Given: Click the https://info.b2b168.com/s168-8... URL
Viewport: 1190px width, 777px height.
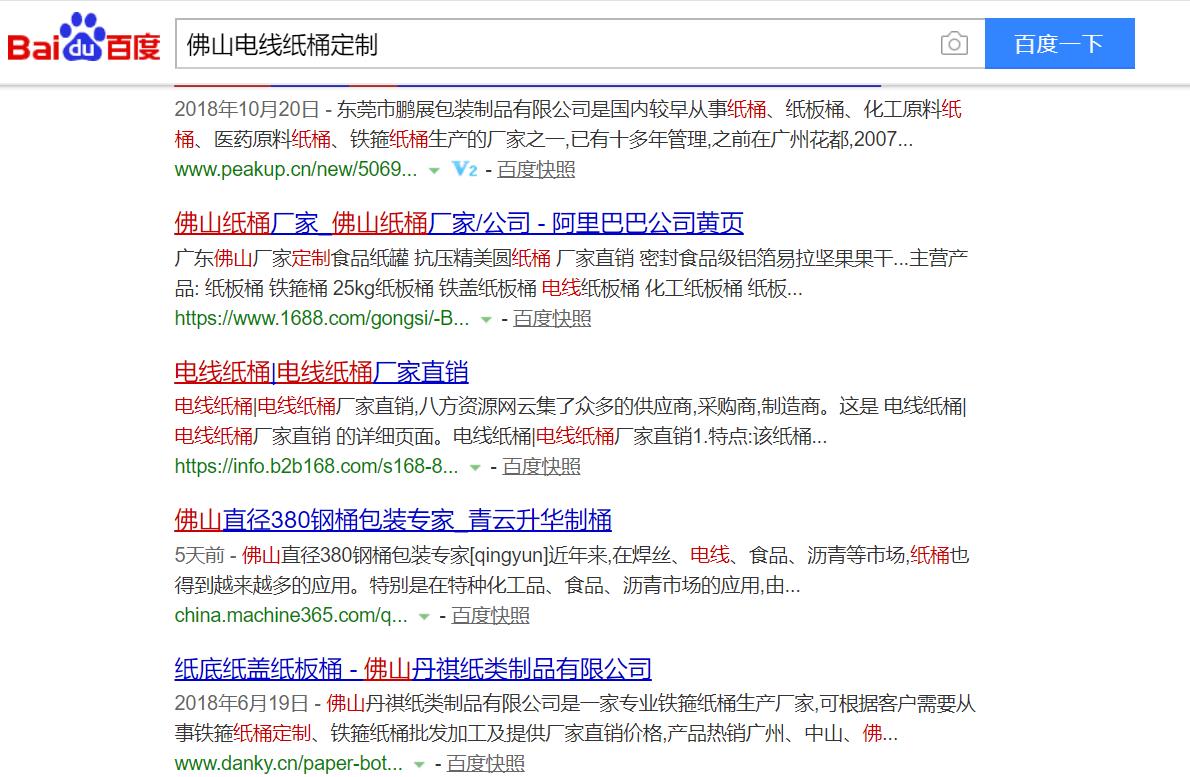Looking at the screenshot, I should (316, 466).
